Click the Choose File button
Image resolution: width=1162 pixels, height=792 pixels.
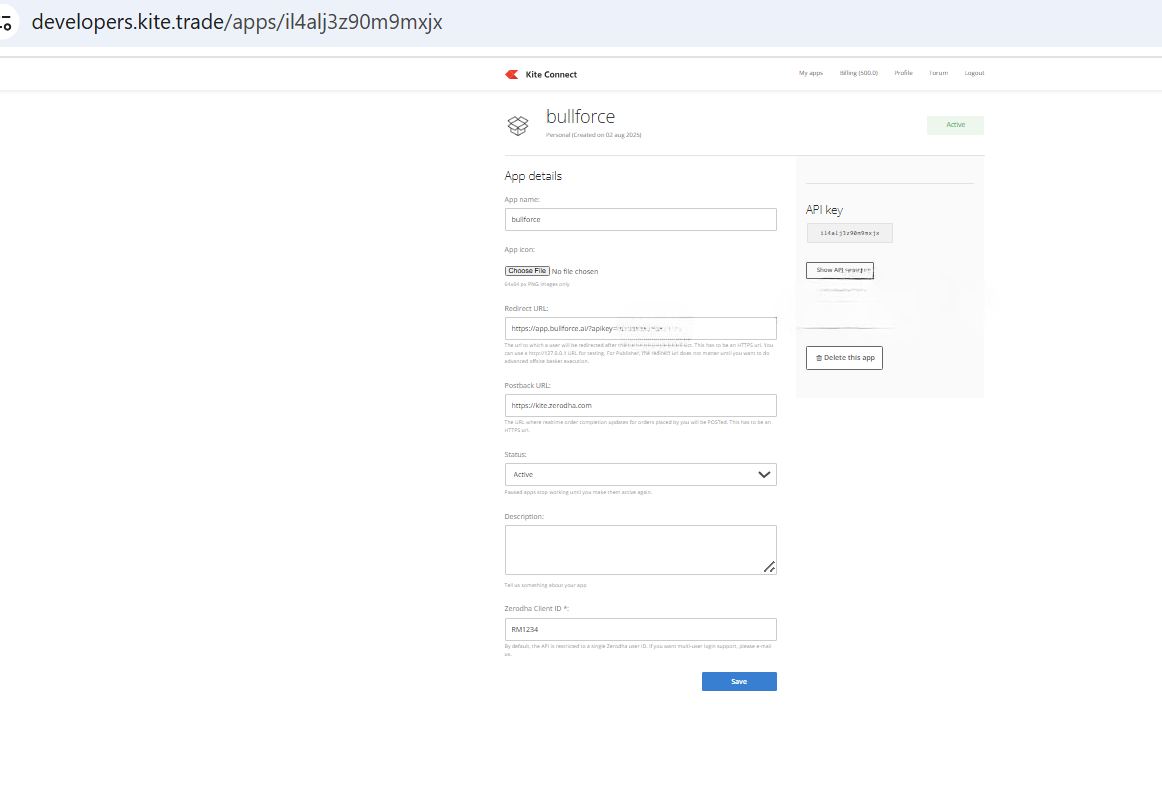(527, 271)
